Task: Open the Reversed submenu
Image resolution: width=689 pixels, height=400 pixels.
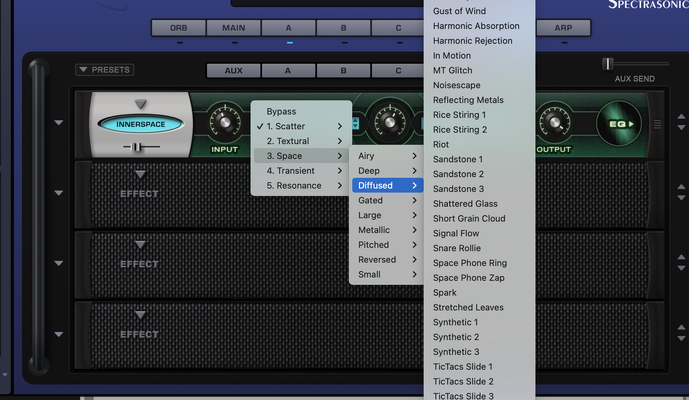Action: click(387, 260)
